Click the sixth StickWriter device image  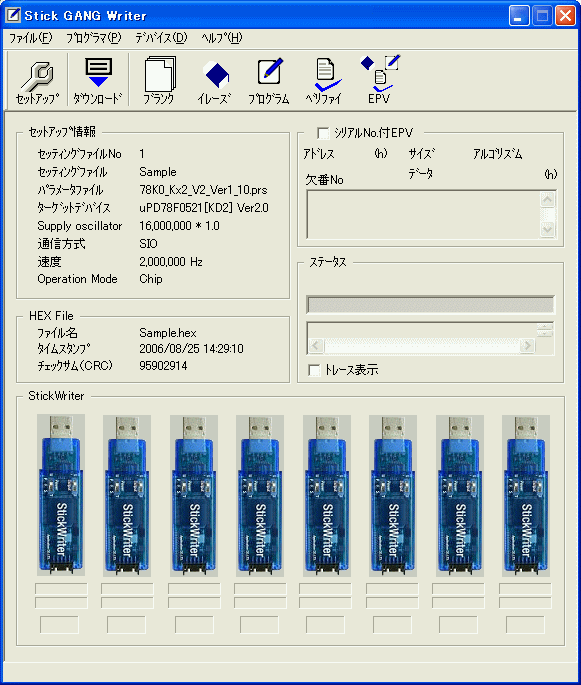[393, 495]
